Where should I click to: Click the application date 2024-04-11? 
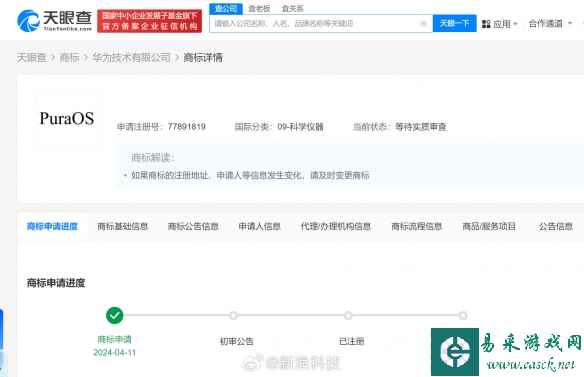coord(115,352)
